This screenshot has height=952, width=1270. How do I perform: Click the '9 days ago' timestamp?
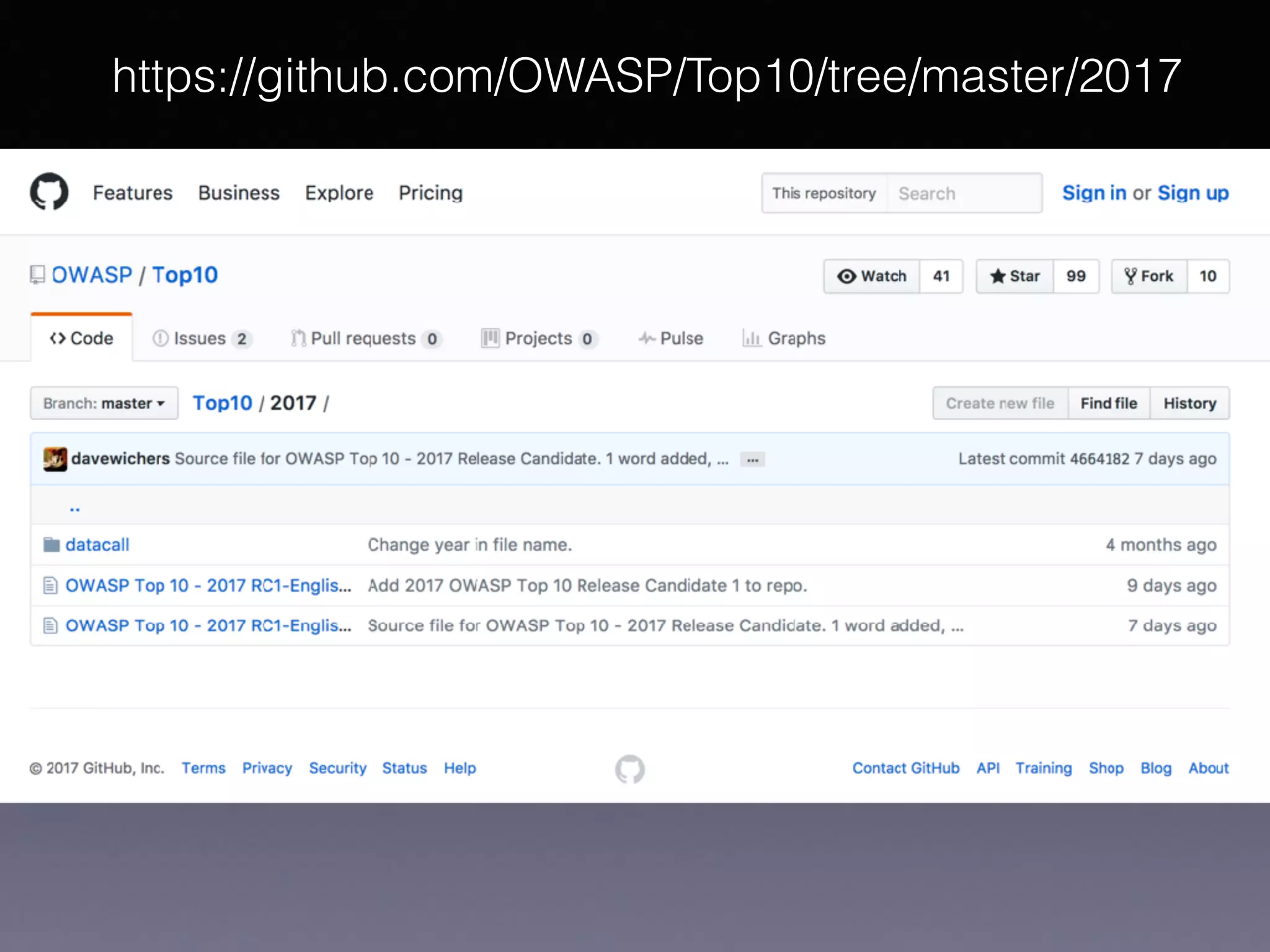[x=1171, y=586]
